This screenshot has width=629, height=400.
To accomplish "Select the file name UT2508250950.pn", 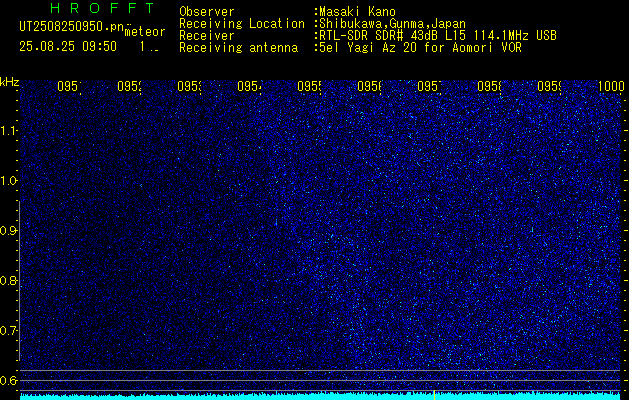I will coord(71,27).
